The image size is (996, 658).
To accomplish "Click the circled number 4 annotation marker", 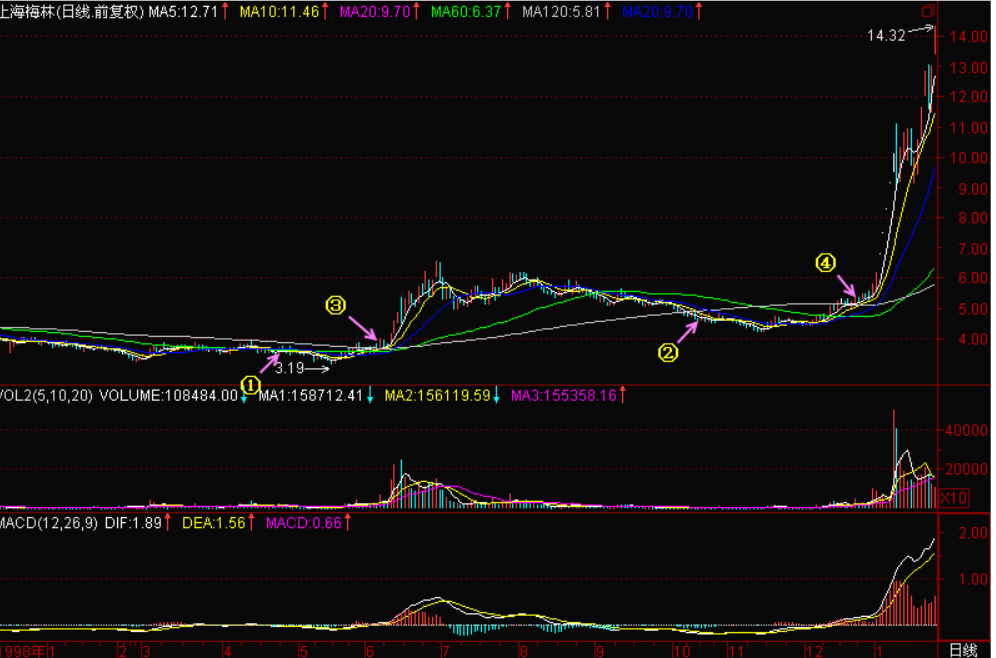I will (825, 262).
